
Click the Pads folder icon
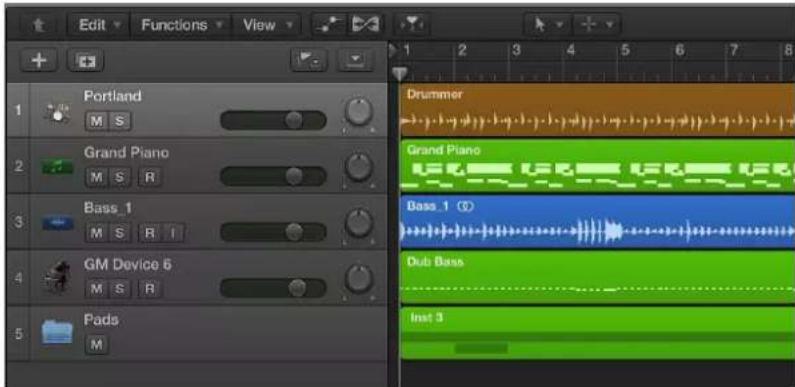(x=57, y=331)
